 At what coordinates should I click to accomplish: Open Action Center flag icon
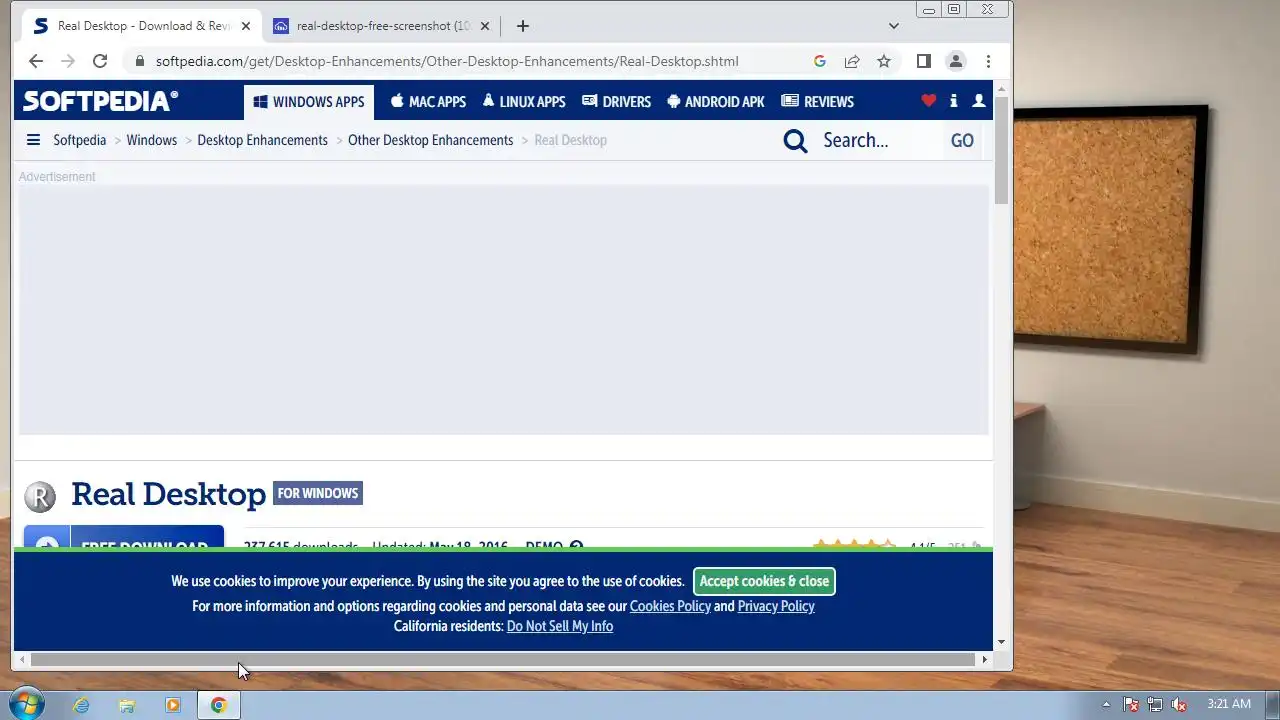1131,704
